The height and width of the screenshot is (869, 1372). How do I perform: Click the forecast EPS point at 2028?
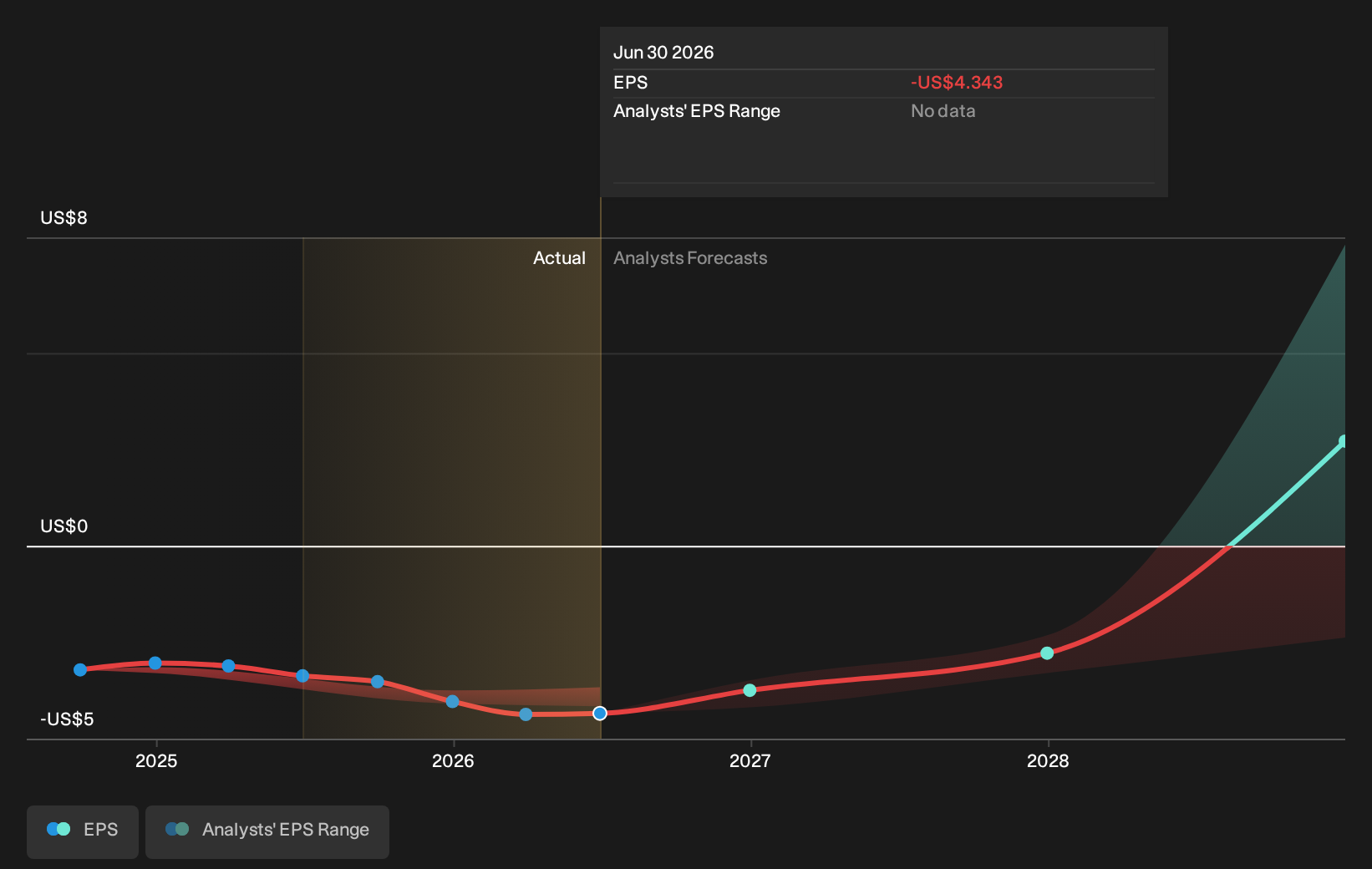[x=1047, y=653]
